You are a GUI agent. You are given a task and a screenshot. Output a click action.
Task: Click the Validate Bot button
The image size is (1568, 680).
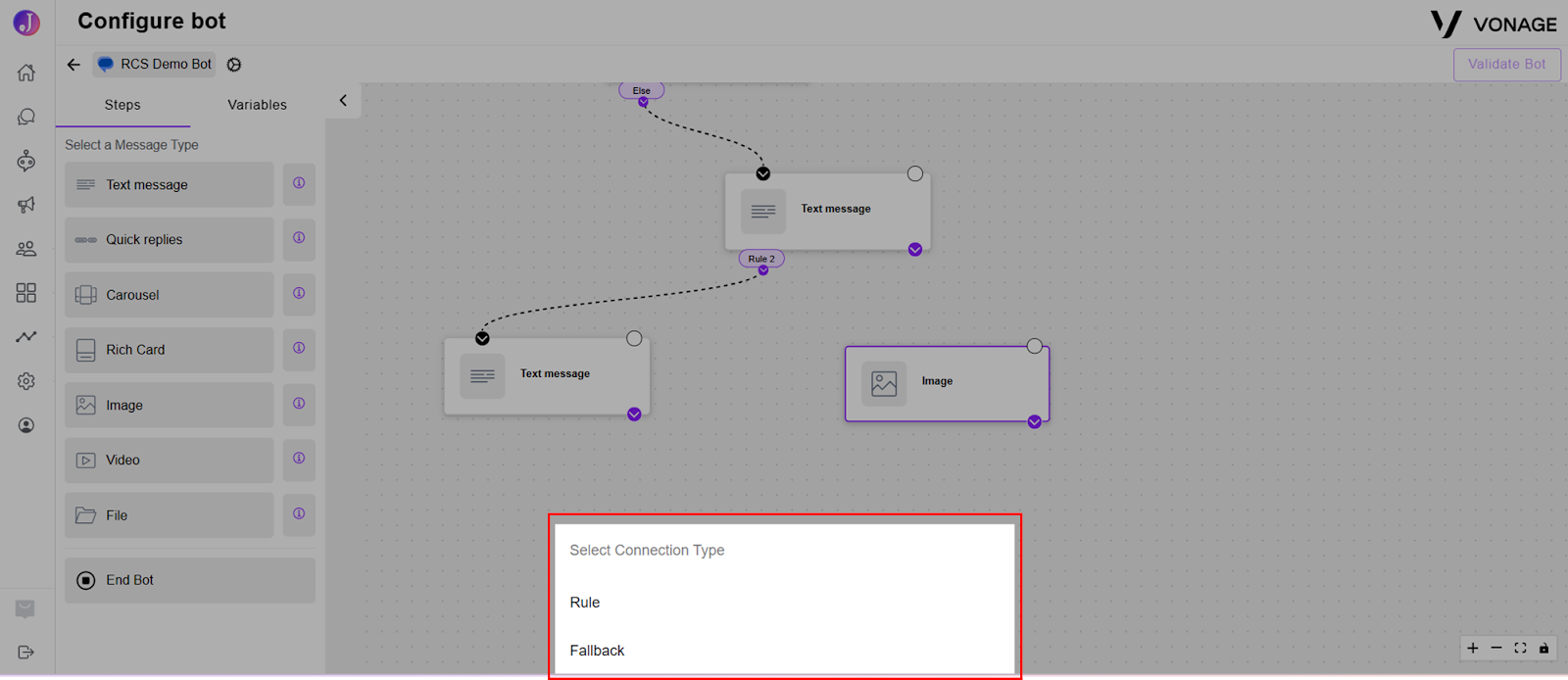[1506, 65]
